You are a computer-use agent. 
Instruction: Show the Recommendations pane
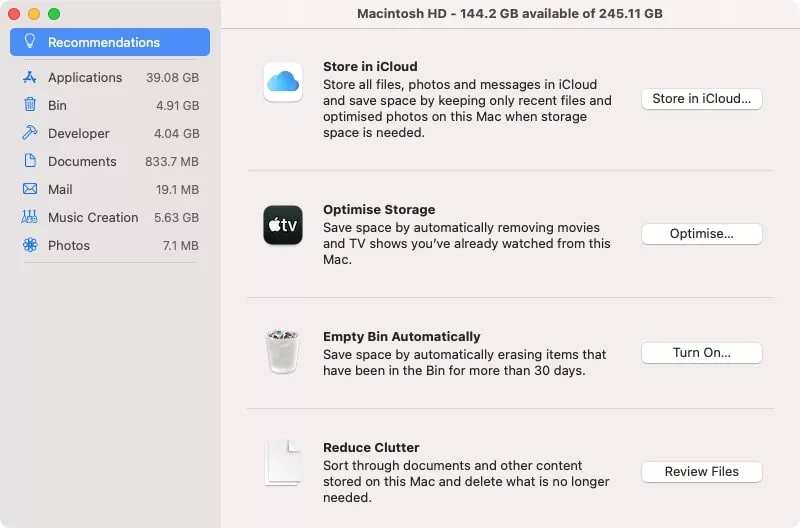click(x=104, y=42)
